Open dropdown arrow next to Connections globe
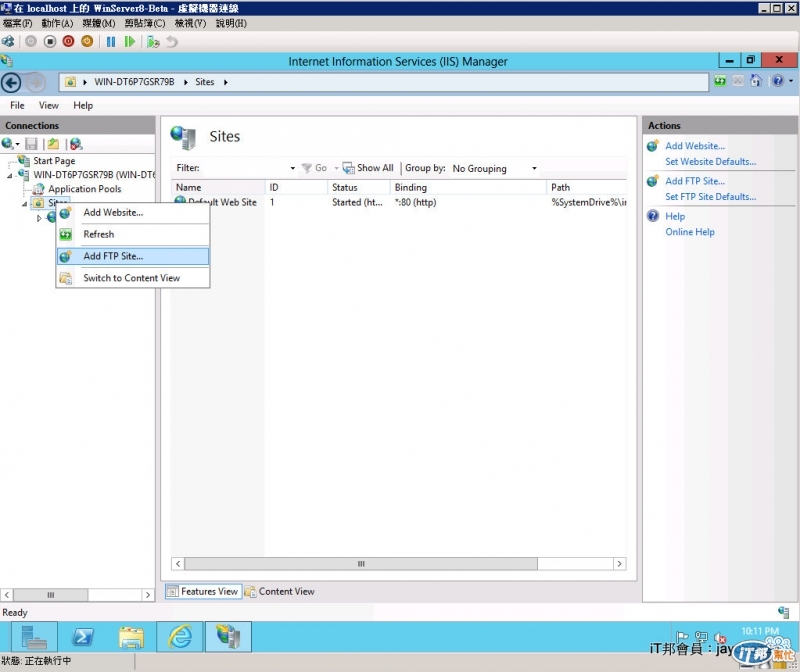Image resolution: width=800 pixels, height=672 pixels. click(17, 144)
